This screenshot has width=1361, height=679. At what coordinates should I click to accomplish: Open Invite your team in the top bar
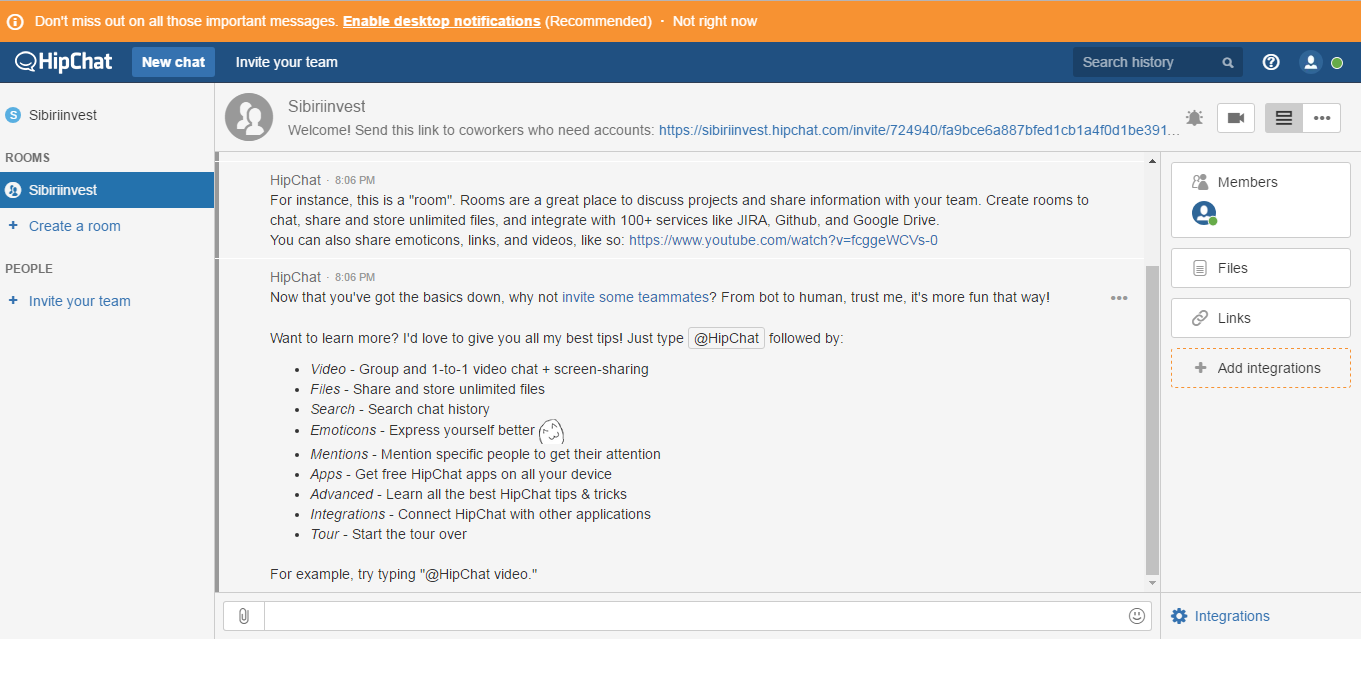286,61
